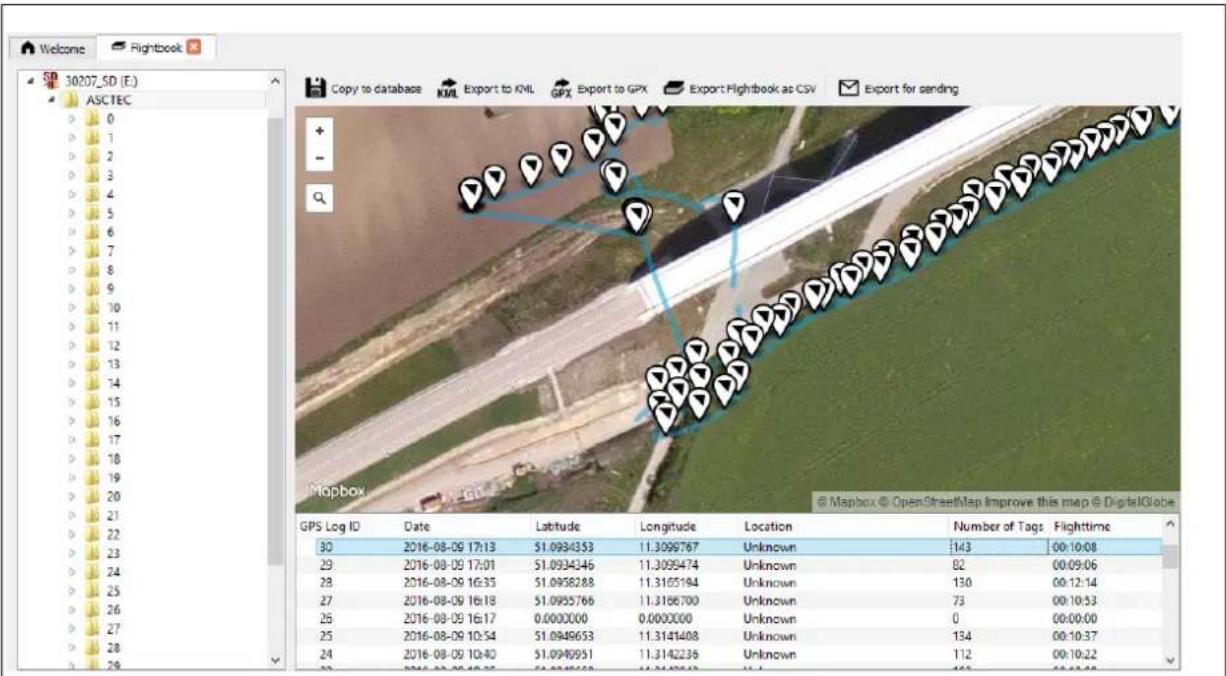Click the folder tree scroll up arrow
1226x676 pixels.
(276, 80)
